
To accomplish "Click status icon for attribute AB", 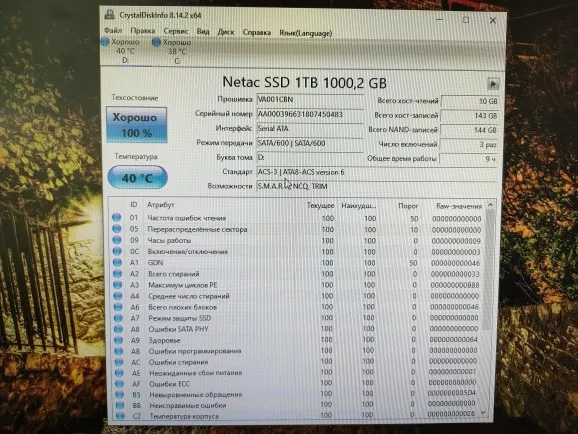I will pyautogui.click(x=119, y=351).
